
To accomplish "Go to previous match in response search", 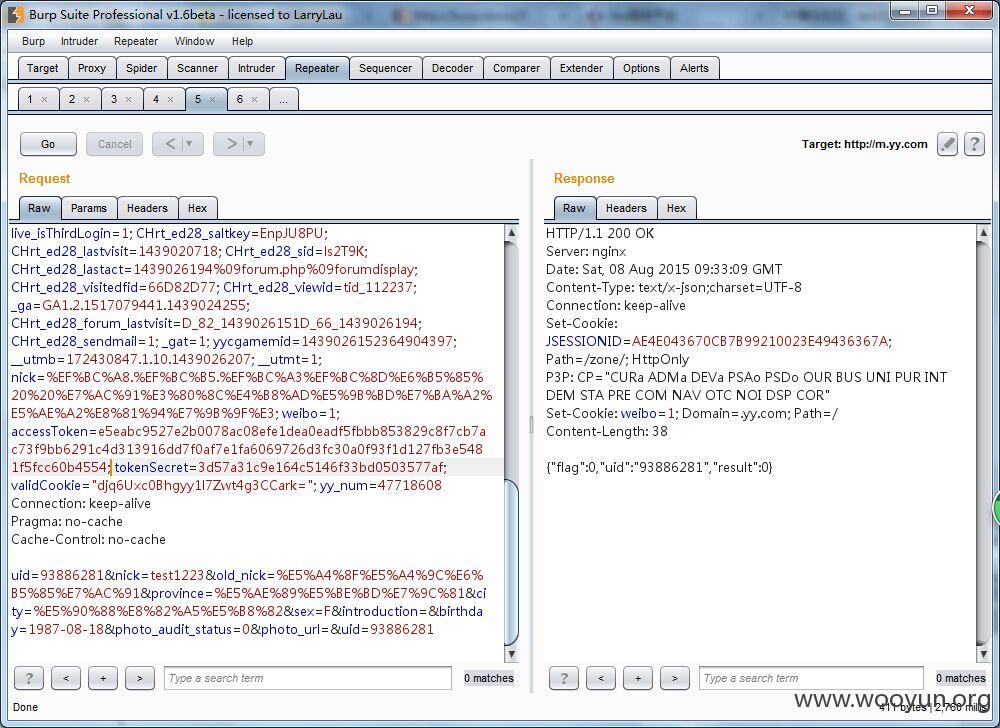I will (x=601, y=678).
